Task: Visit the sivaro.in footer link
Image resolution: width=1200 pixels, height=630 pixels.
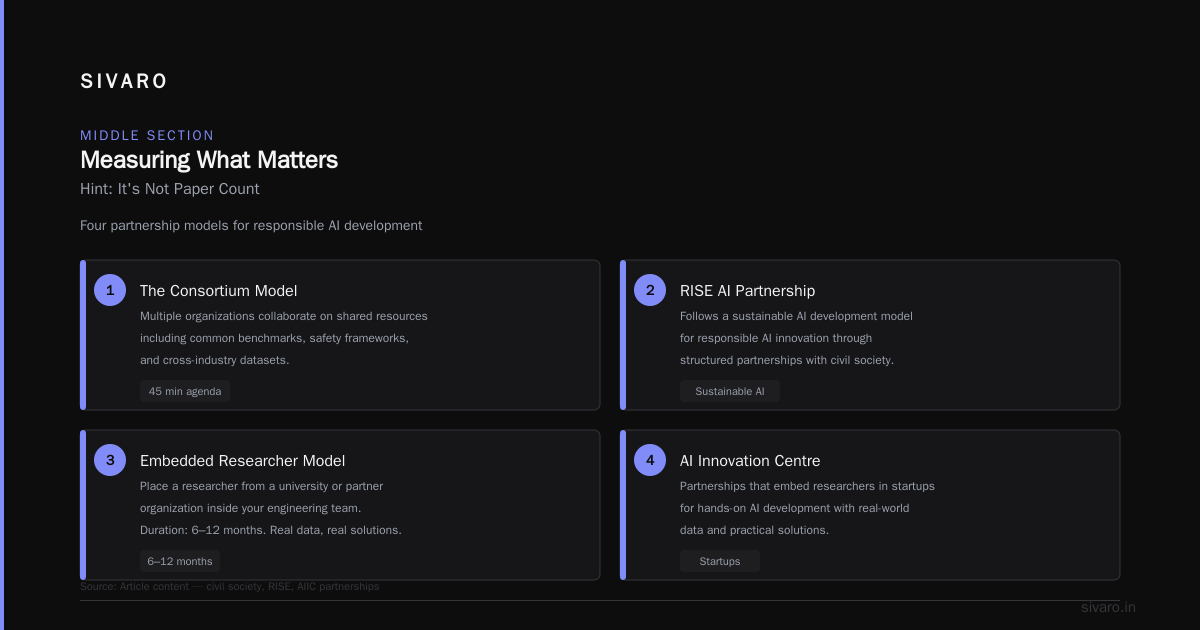Action: [1108, 607]
